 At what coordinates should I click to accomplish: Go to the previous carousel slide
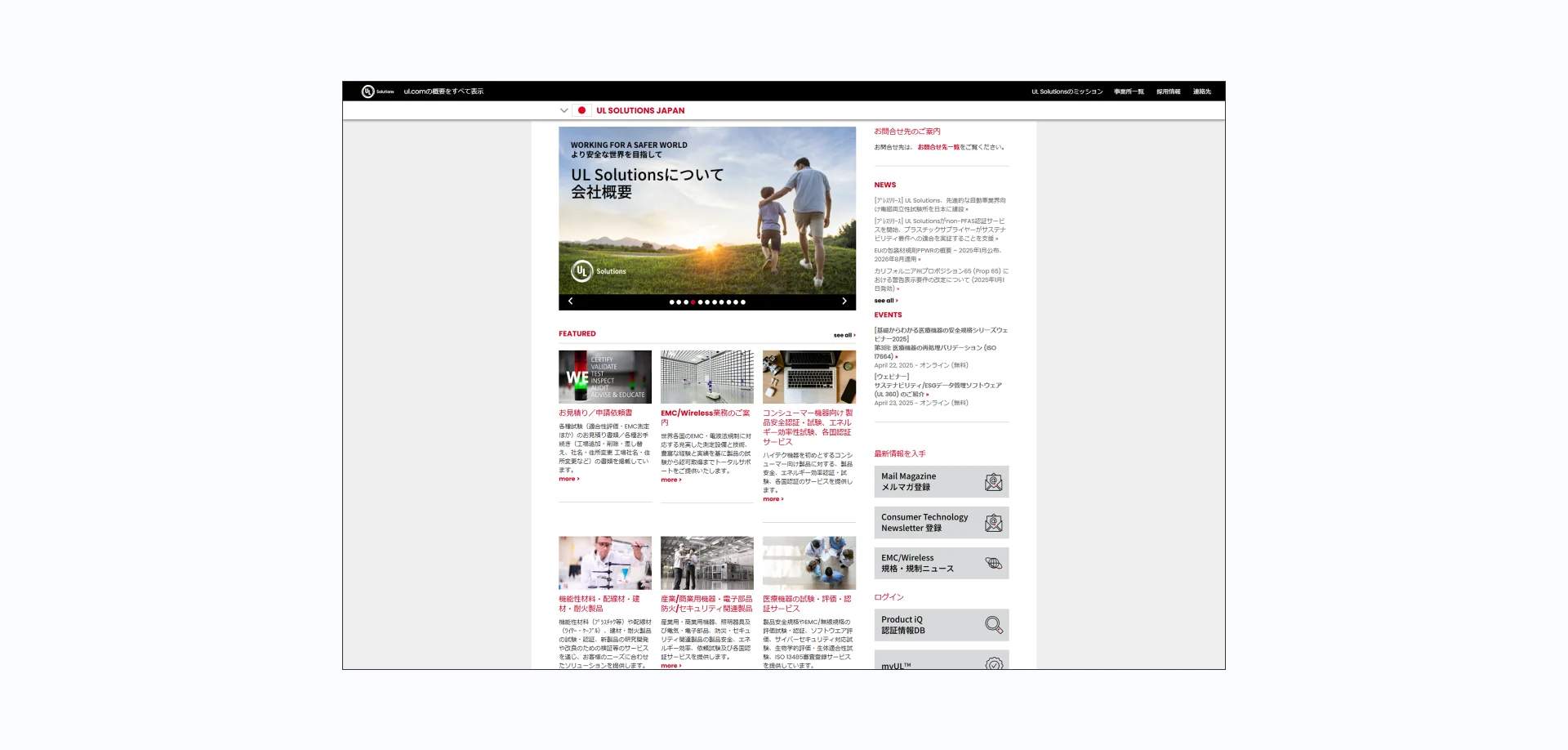pyautogui.click(x=570, y=301)
